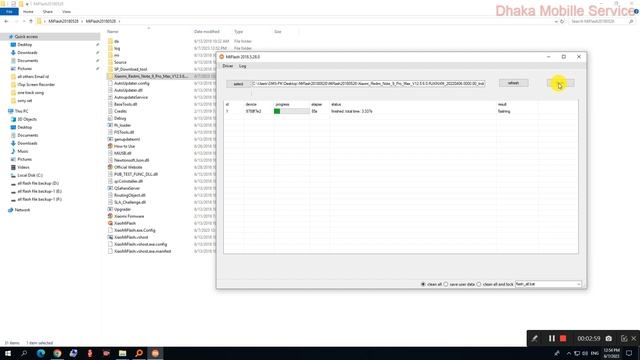Select 3D Objects under This PC
This screenshot has height=360, width=640.
click(x=27, y=119)
